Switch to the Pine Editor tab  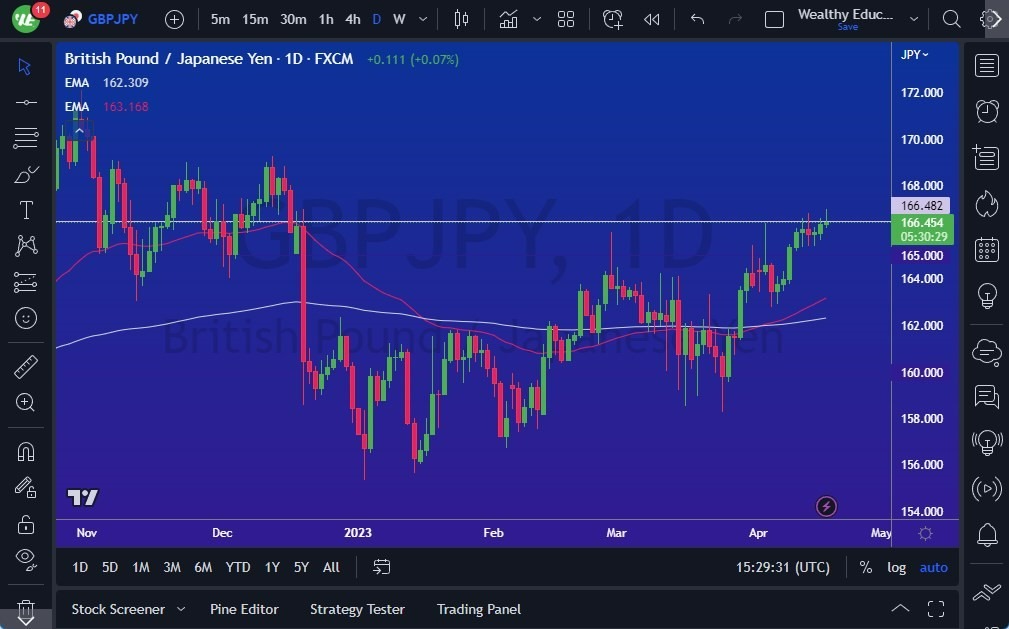(244, 609)
